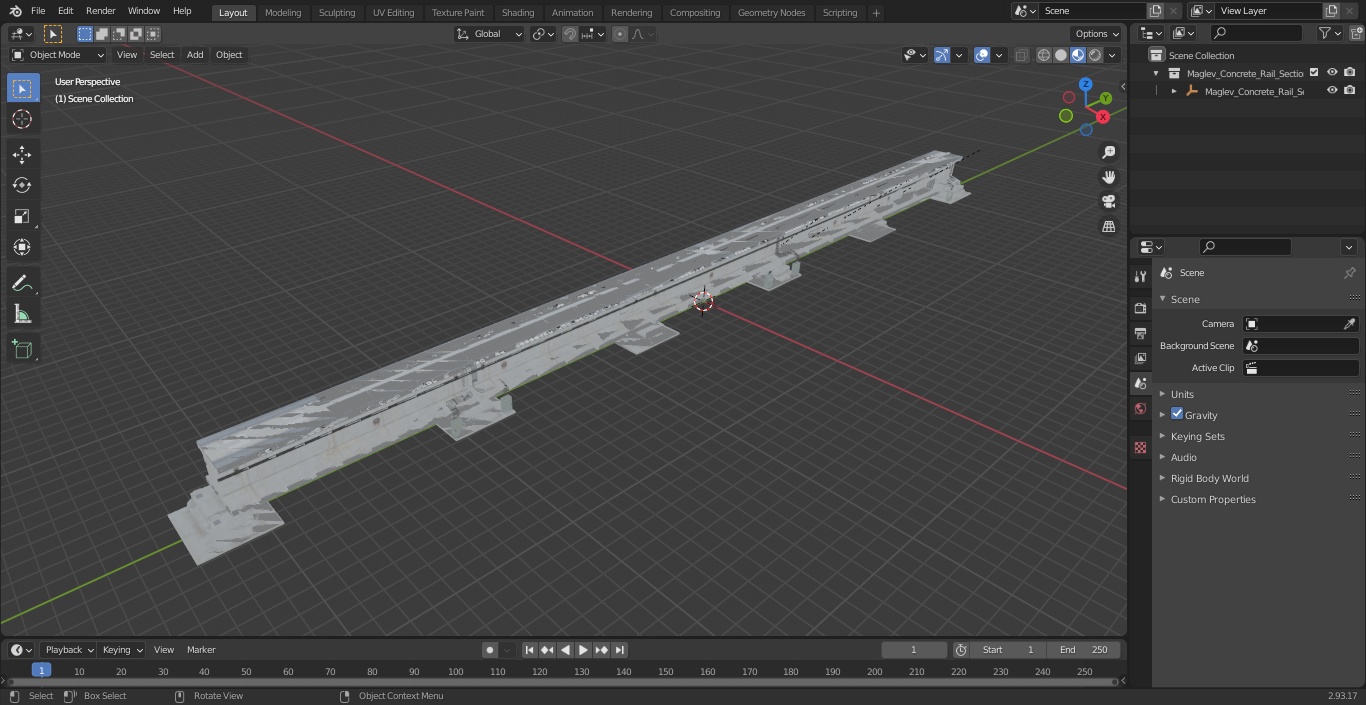
Task: Toggle X-ray view
Action: coord(1021,55)
